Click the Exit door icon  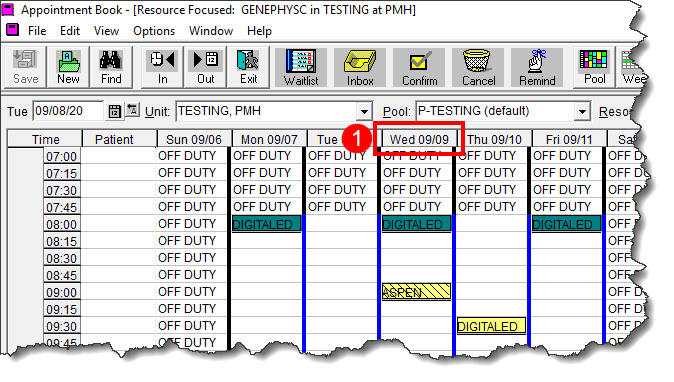(x=248, y=67)
